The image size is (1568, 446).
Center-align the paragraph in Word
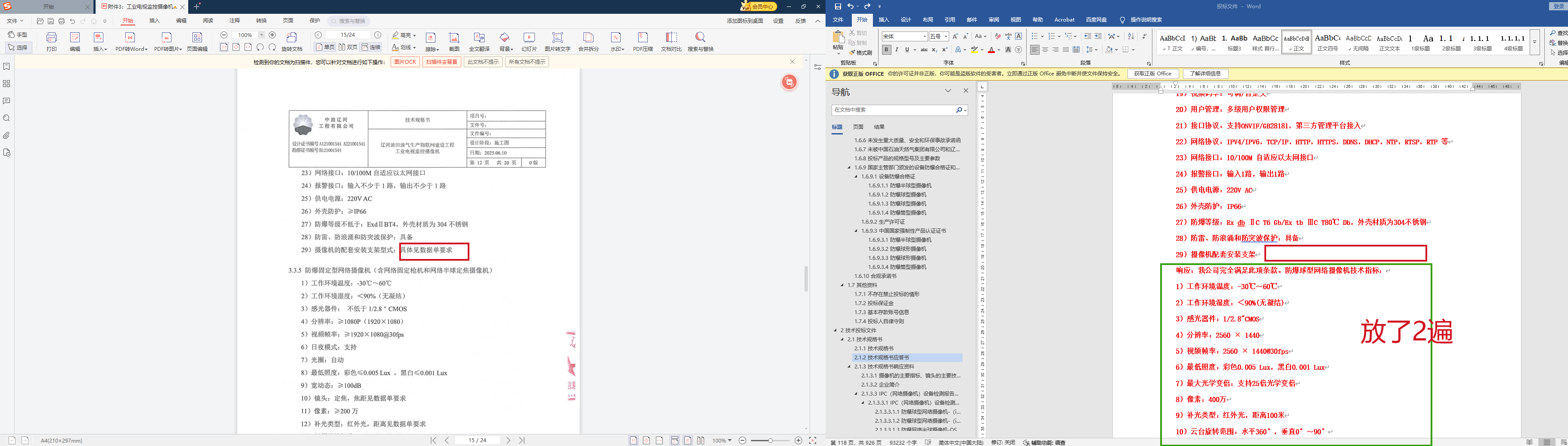click(x=1045, y=50)
